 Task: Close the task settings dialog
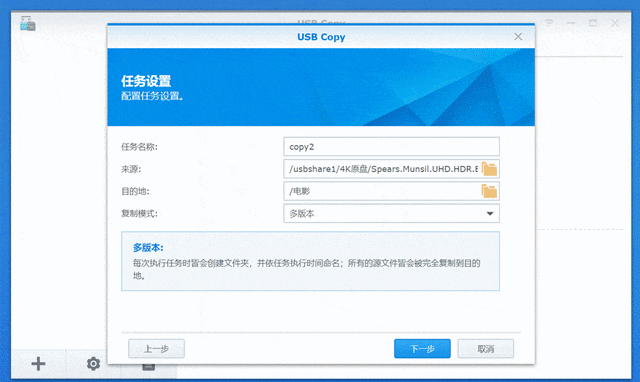pos(518,36)
